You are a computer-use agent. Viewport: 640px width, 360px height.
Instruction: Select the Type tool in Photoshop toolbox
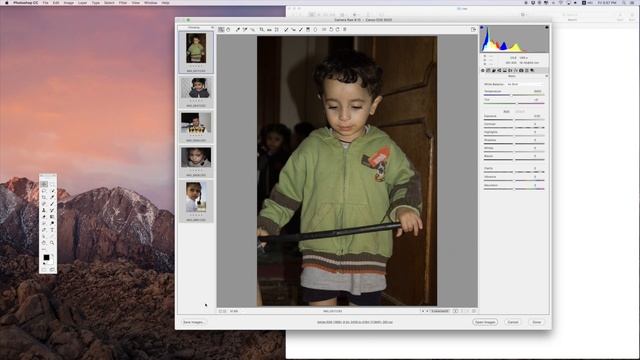click(52, 230)
